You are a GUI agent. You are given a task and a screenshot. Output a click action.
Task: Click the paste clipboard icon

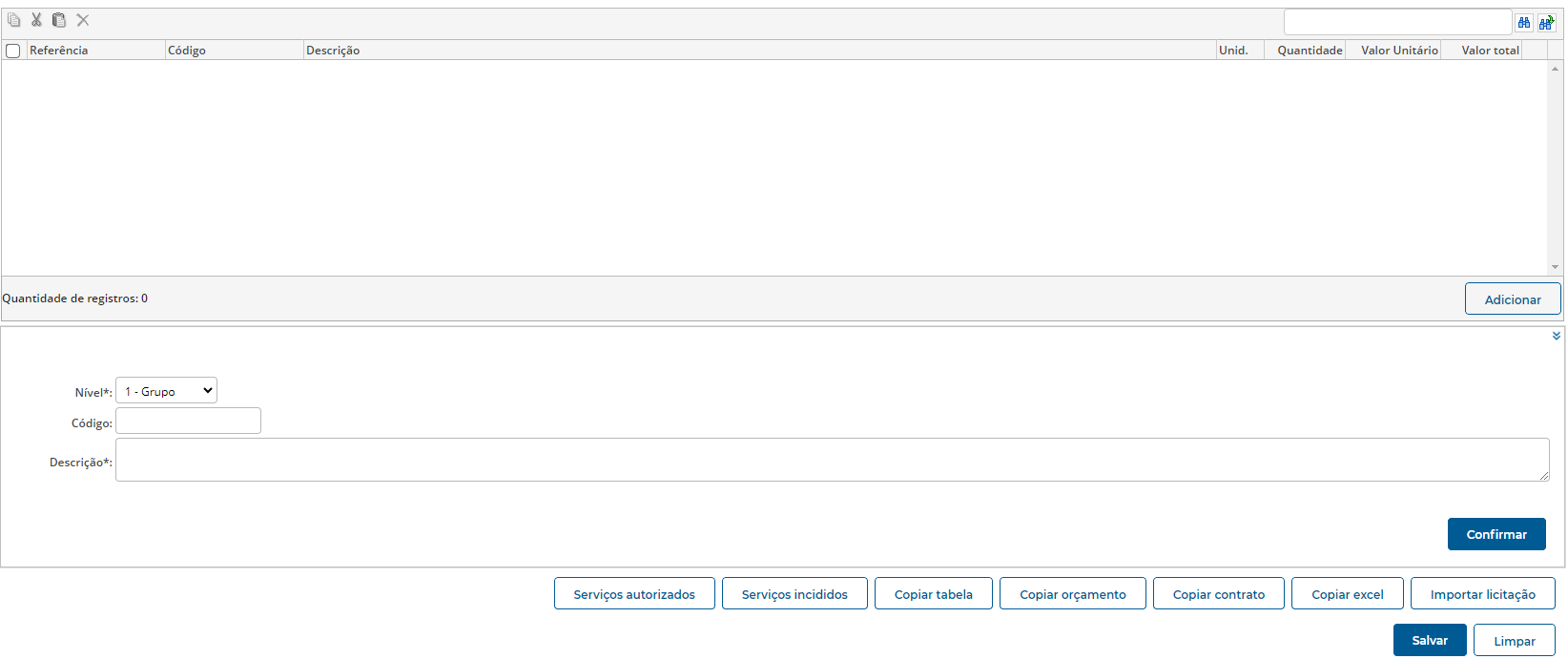coord(59,20)
